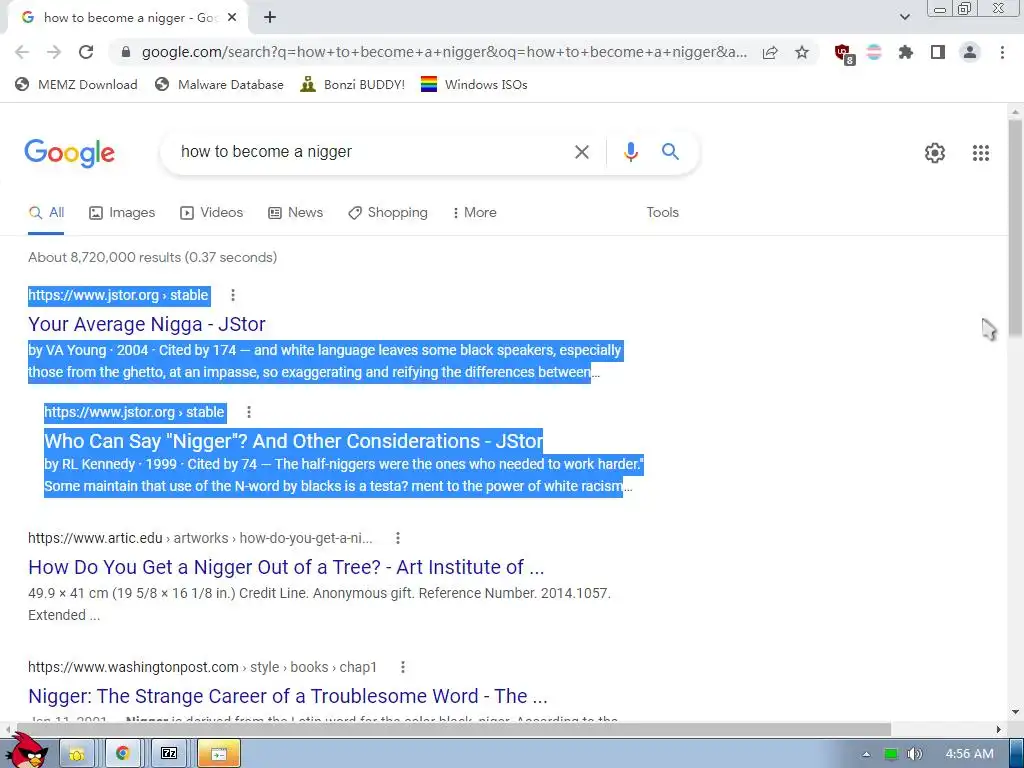
Task: Open the folder icon on the taskbar
Action: (77, 754)
